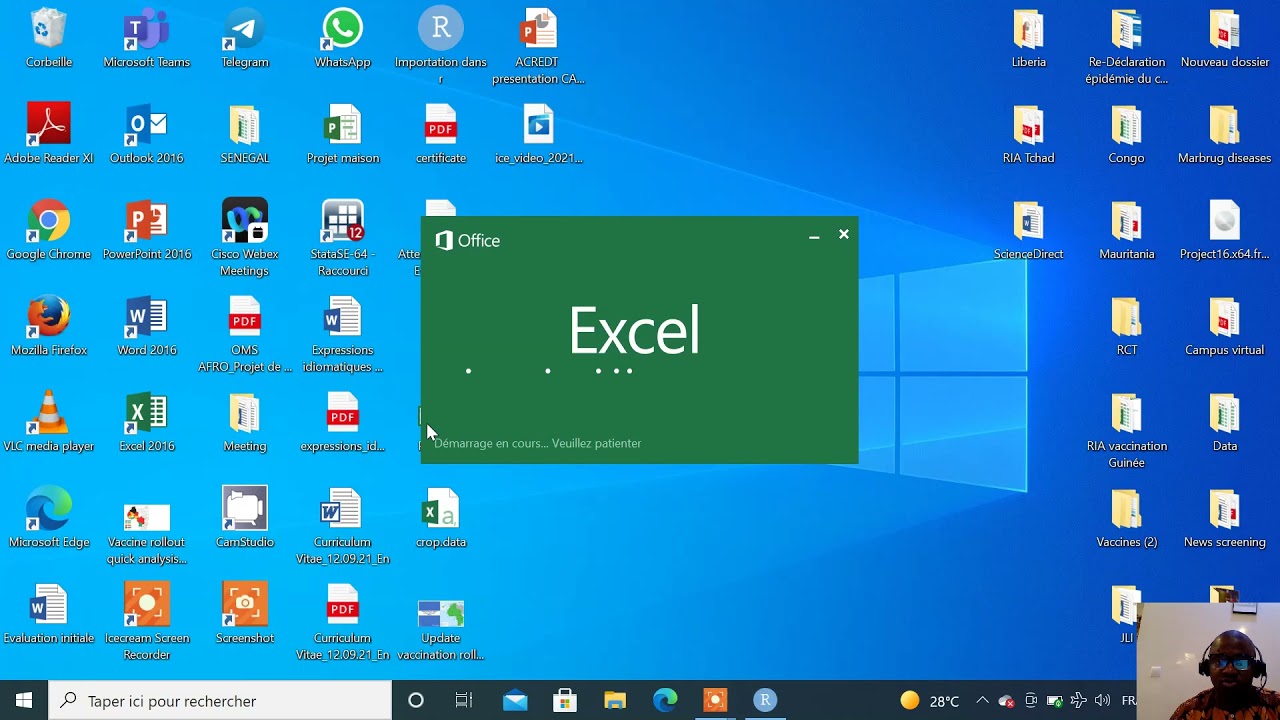Select the ice_video_2021 video file
This screenshot has width=1280, height=720.
pyautogui.click(x=539, y=134)
